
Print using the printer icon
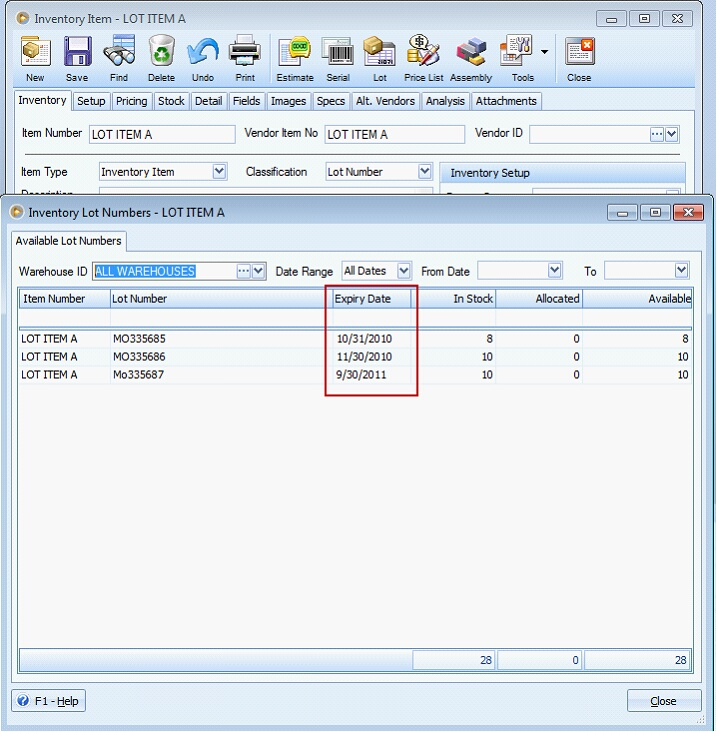[x=245, y=58]
